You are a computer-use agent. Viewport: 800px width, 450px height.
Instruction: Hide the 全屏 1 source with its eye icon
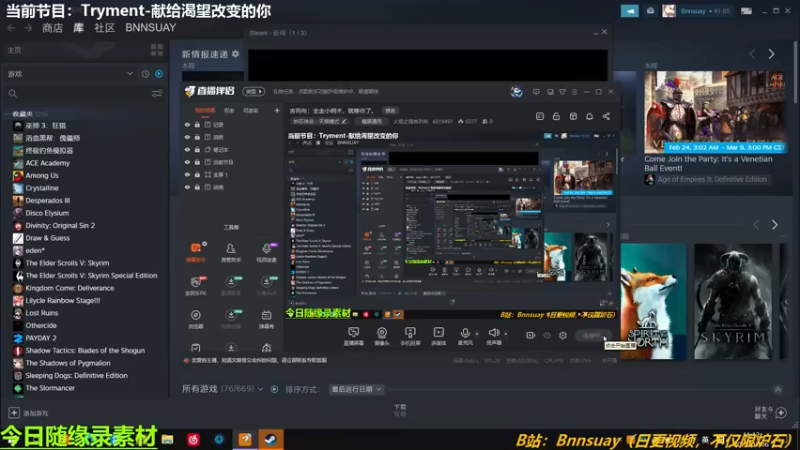(187, 174)
